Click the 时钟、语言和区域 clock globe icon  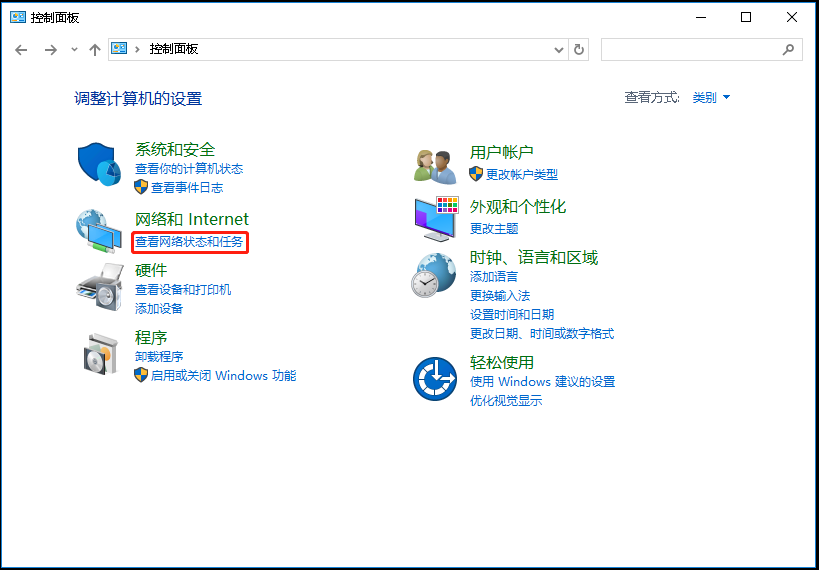point(434,275)
